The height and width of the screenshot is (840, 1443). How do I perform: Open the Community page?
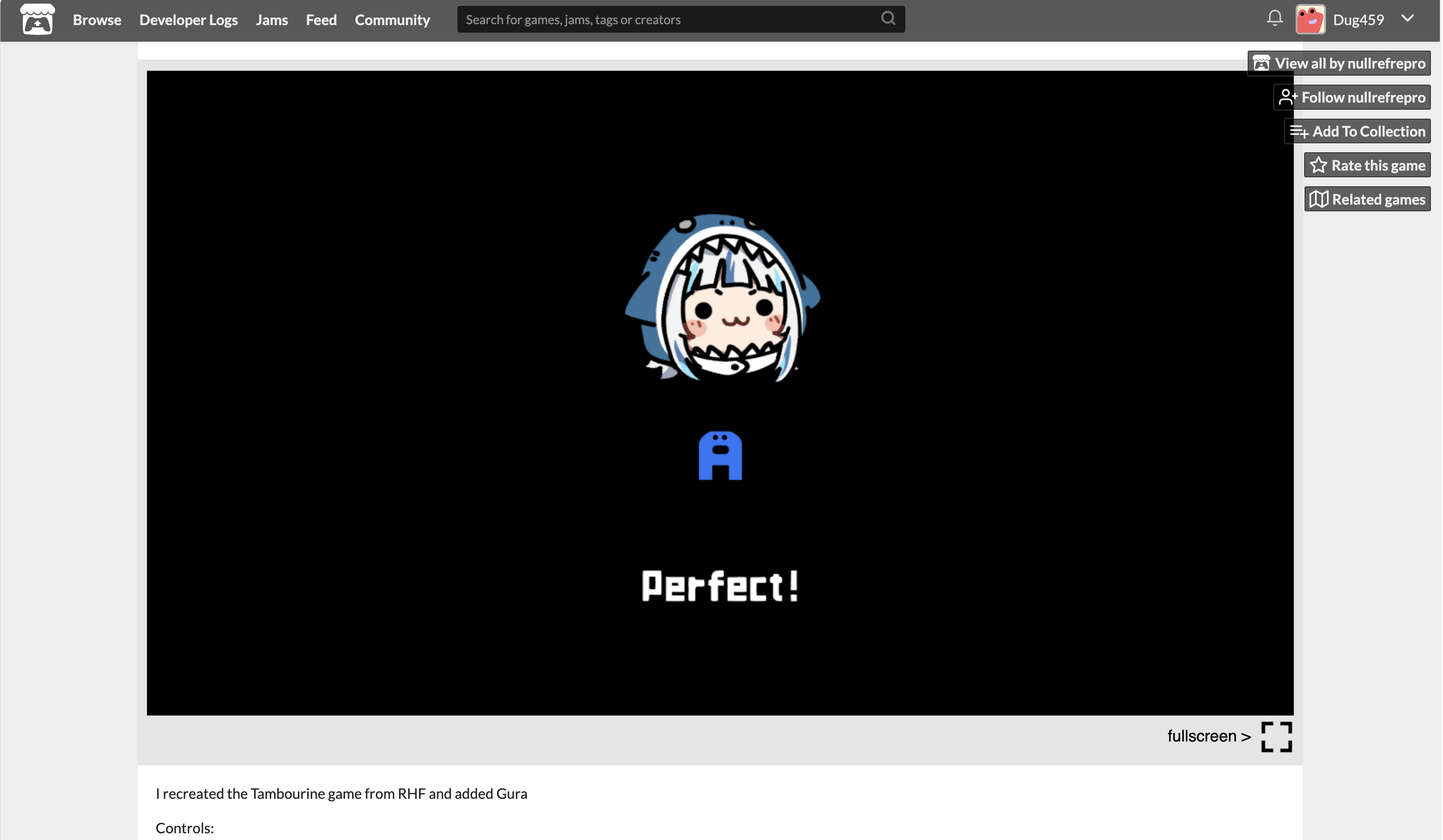coord(392,19)
